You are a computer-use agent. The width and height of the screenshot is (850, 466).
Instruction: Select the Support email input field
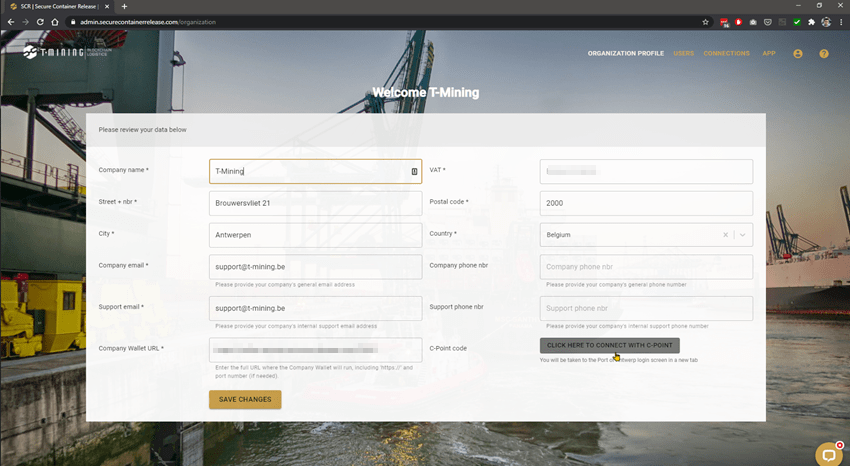click(315, 308)
